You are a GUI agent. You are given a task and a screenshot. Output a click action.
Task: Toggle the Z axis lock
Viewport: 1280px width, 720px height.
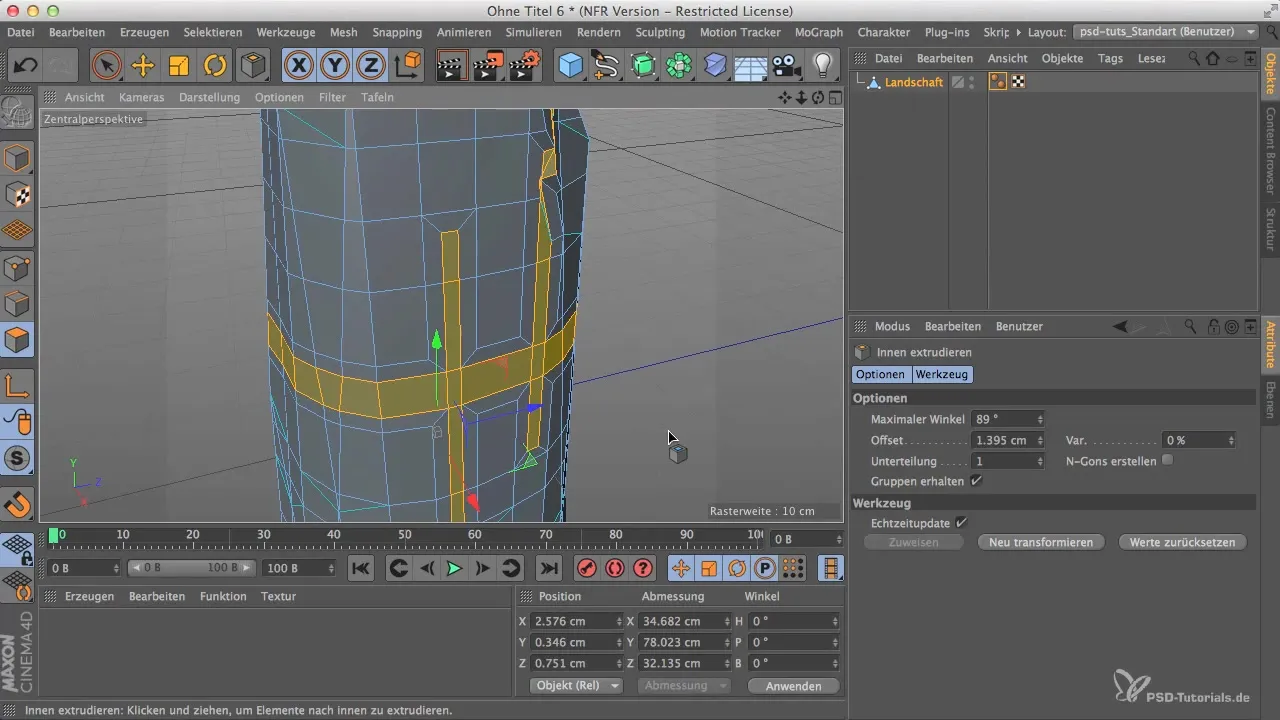click(x=371, y=66)
